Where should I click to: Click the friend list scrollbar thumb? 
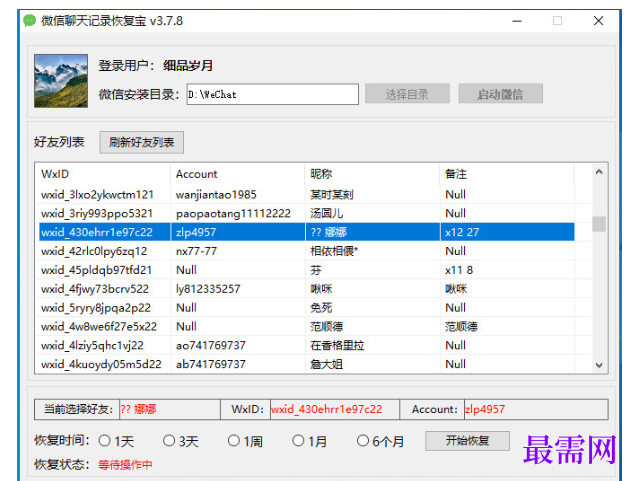click(x=599, y=224)
